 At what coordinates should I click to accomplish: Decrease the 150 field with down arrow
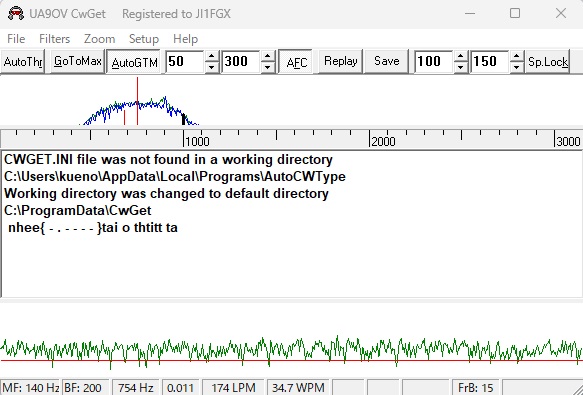[516, 67]
